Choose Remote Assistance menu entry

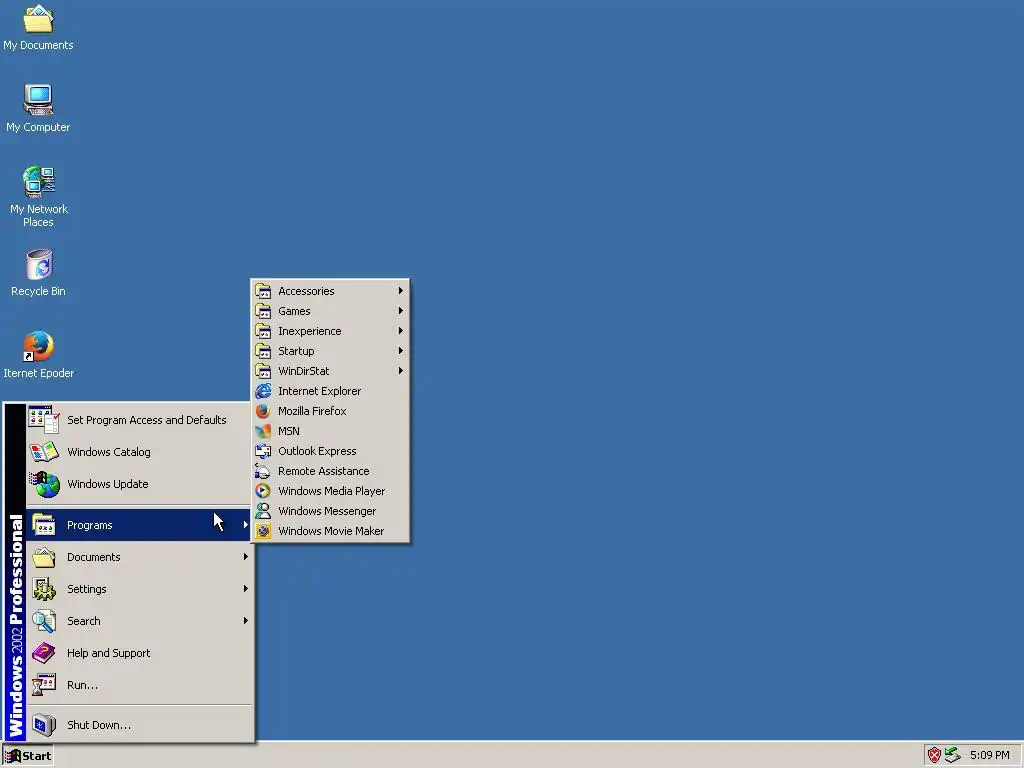[x=330, y=471]
